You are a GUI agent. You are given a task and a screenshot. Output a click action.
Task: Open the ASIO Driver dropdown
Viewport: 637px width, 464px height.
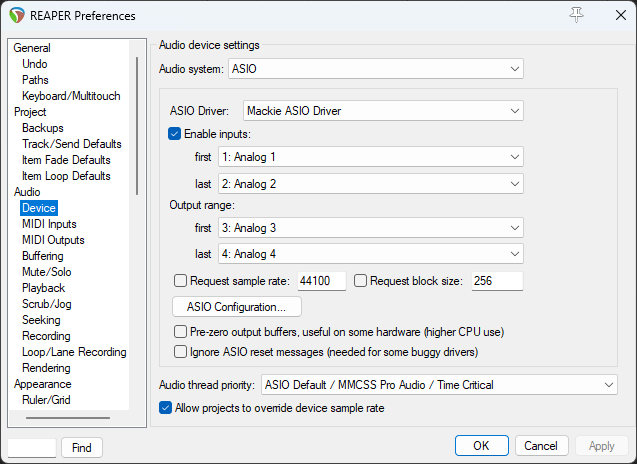[x=383, y=111]
